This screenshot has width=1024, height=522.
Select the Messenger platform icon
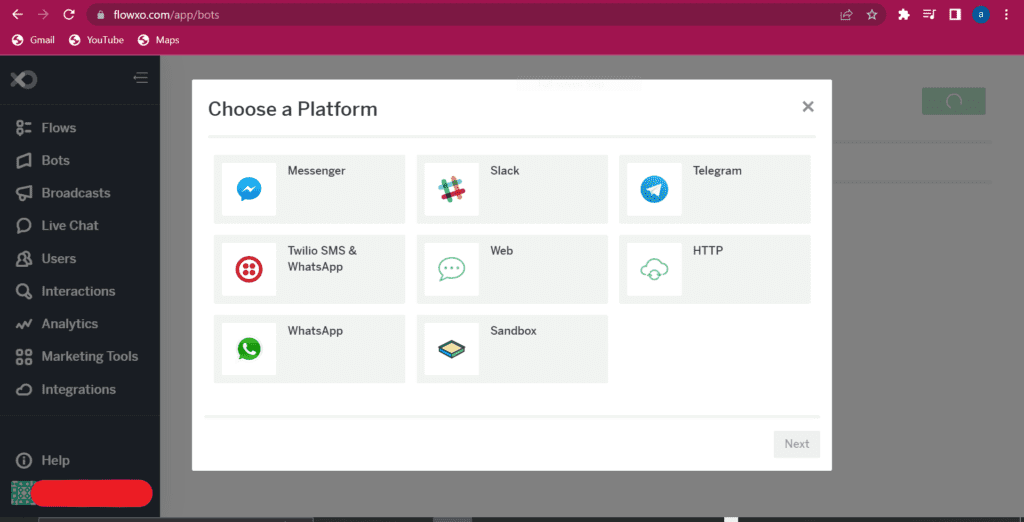tap(249, 189)
